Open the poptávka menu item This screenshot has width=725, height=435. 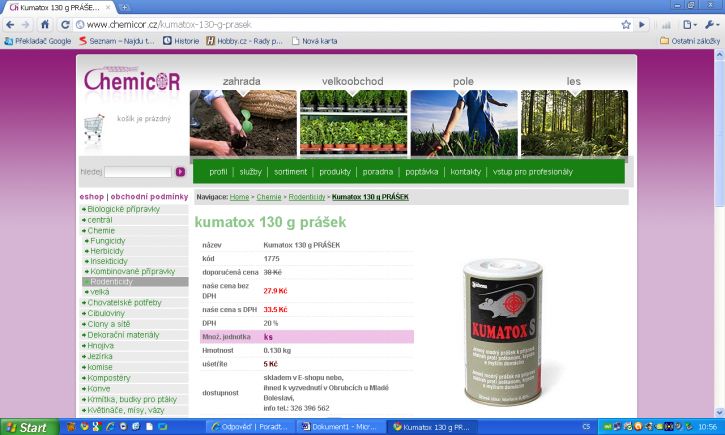tap(422, 172)
